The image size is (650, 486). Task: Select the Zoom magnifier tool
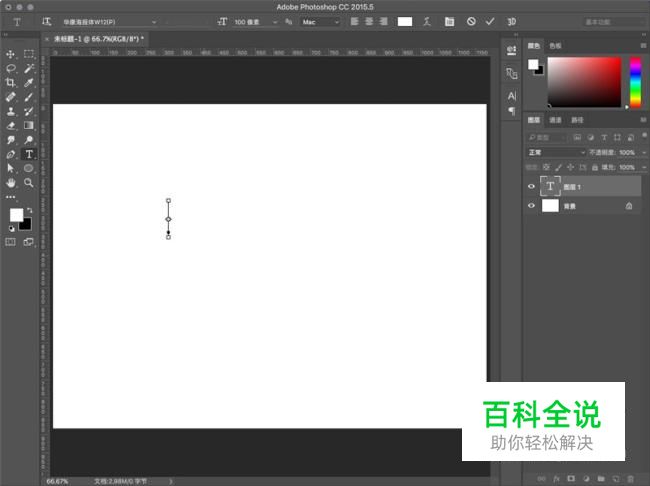29,183
